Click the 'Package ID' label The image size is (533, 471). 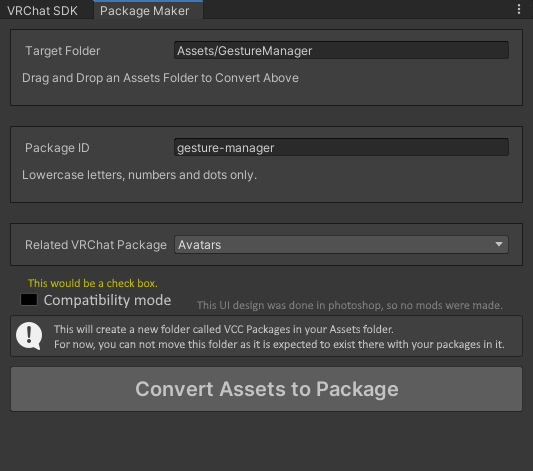pyautogui.click(x=57, y=148)
